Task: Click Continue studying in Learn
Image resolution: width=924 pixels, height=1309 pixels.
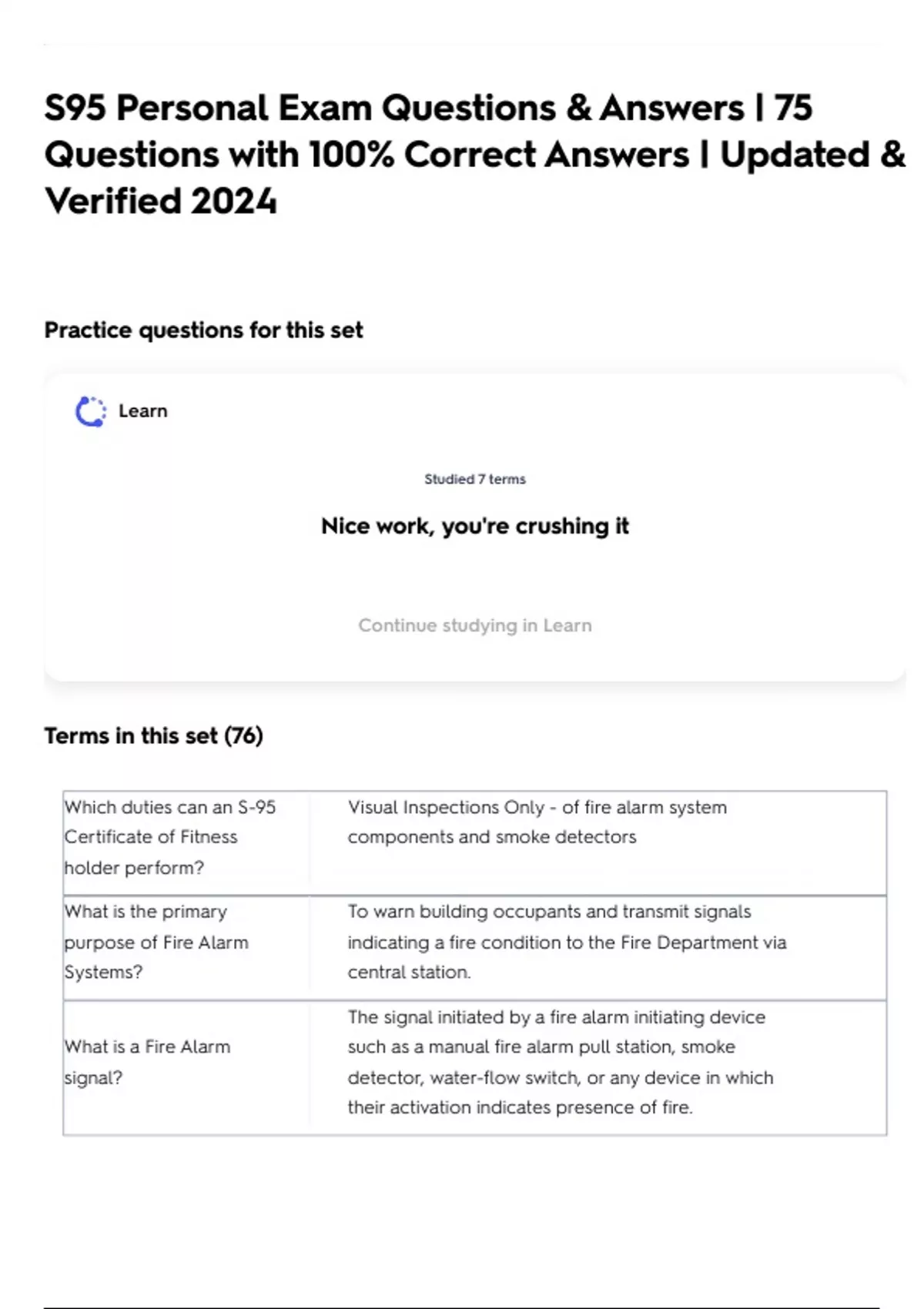Action: coord(475,625)
